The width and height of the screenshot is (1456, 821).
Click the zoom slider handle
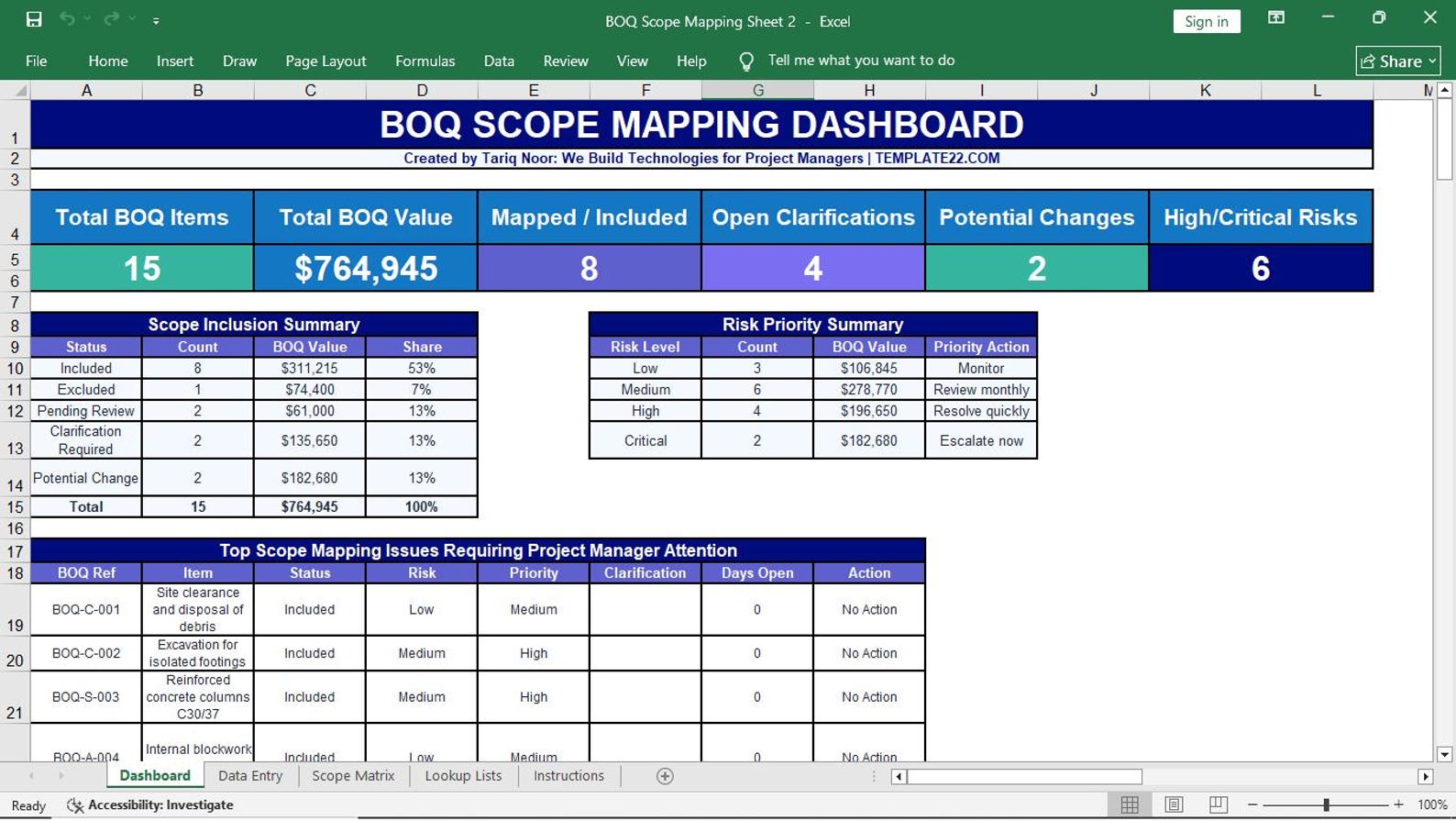coord(1326,804)
